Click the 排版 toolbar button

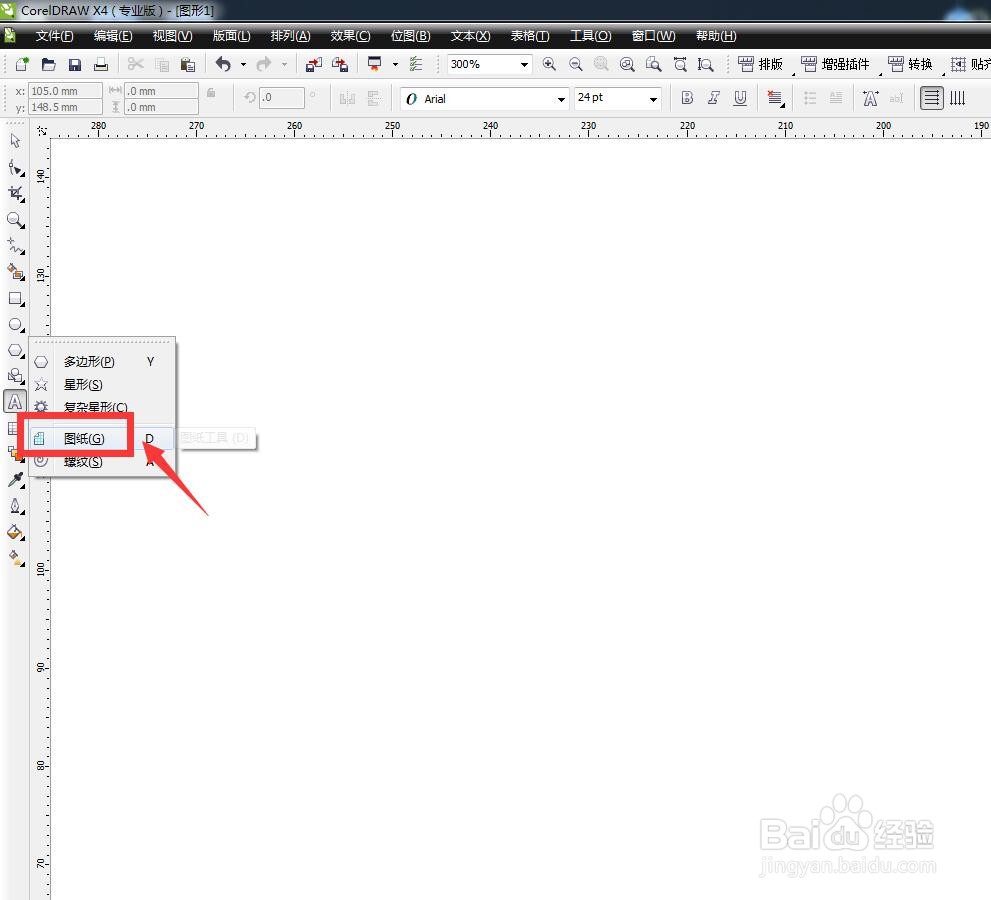click(761, 64)
